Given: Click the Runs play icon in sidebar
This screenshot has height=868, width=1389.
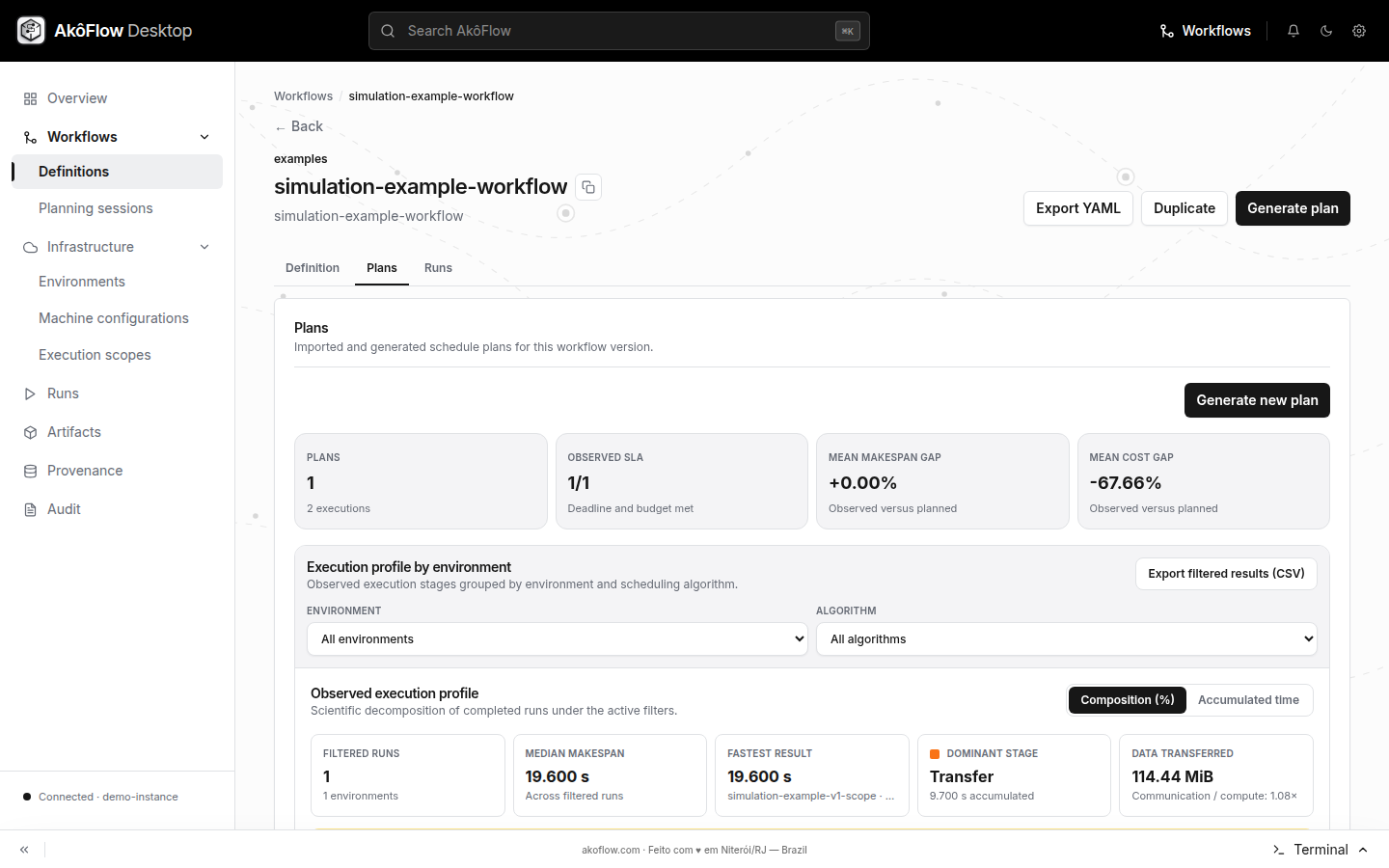Looking at the screenshot, I should [x=30, y=393].
